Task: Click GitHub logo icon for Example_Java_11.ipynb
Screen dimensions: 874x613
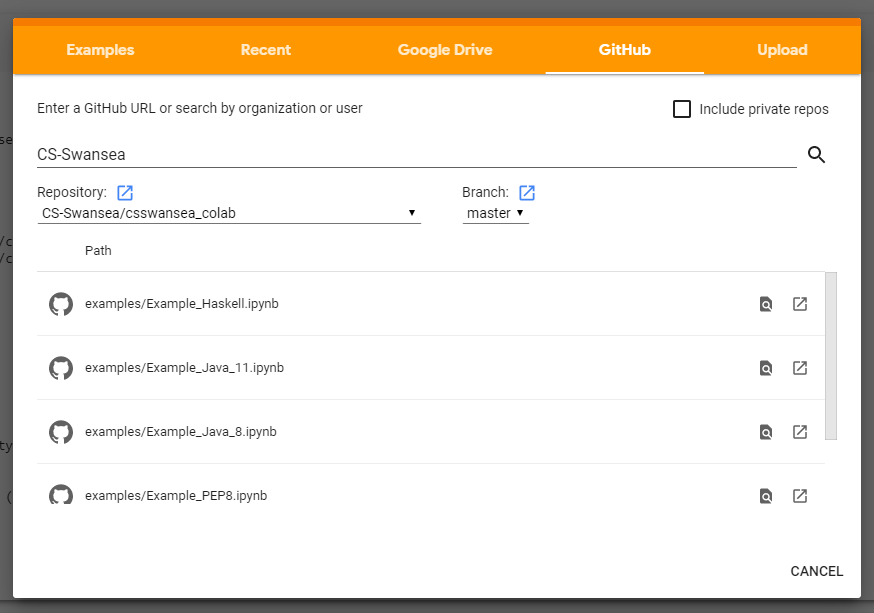Action: (61, 368)
